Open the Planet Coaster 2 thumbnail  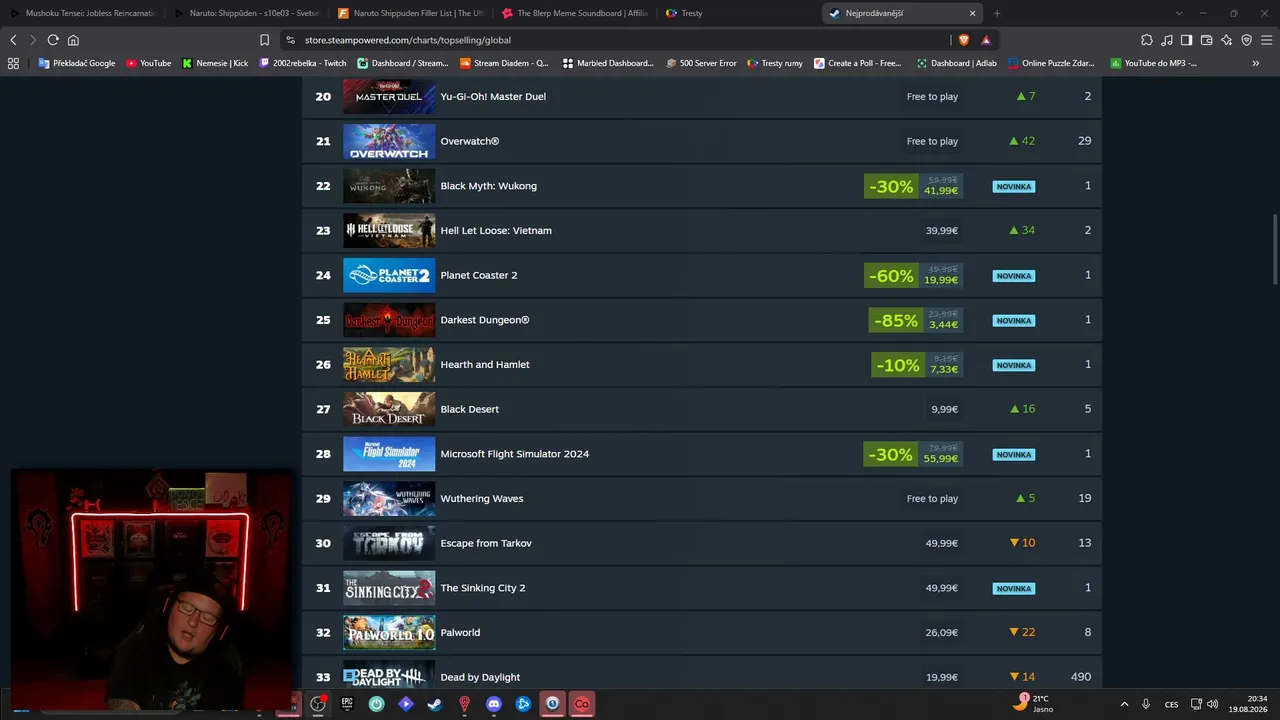[389, 275]
